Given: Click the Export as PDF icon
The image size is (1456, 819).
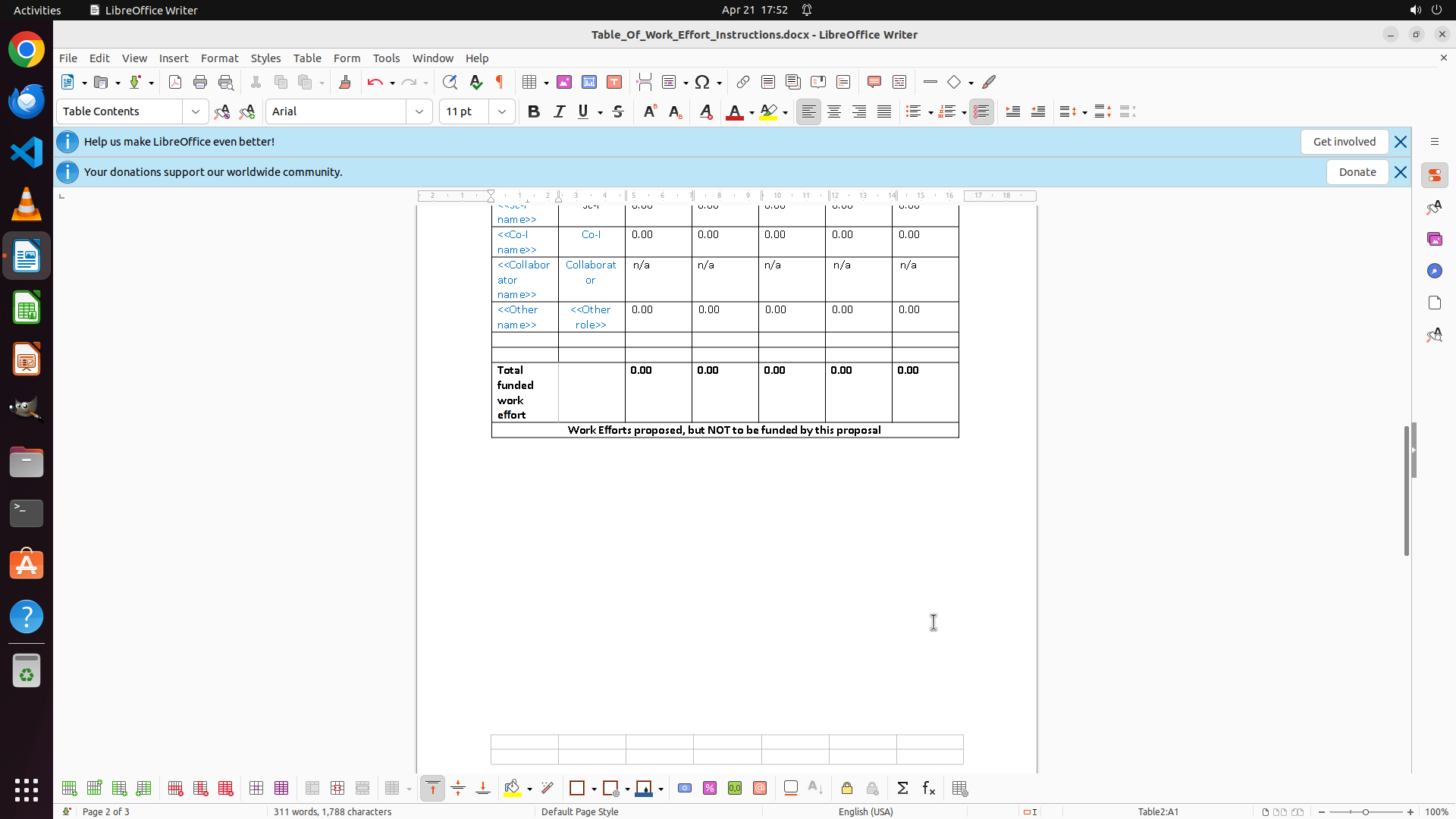Looking at the screenshot, I should [x=175, y=82].
